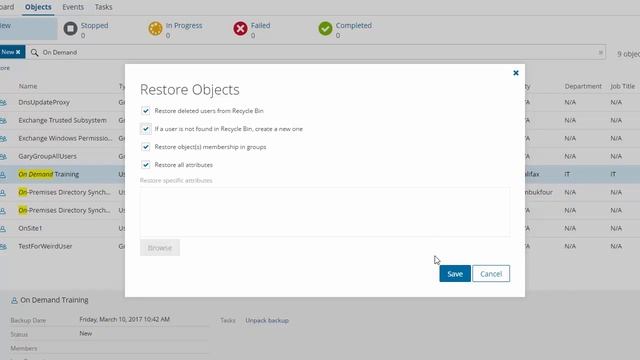
Task: Select the Failed status icon
Action: click(x=240, y=29)
